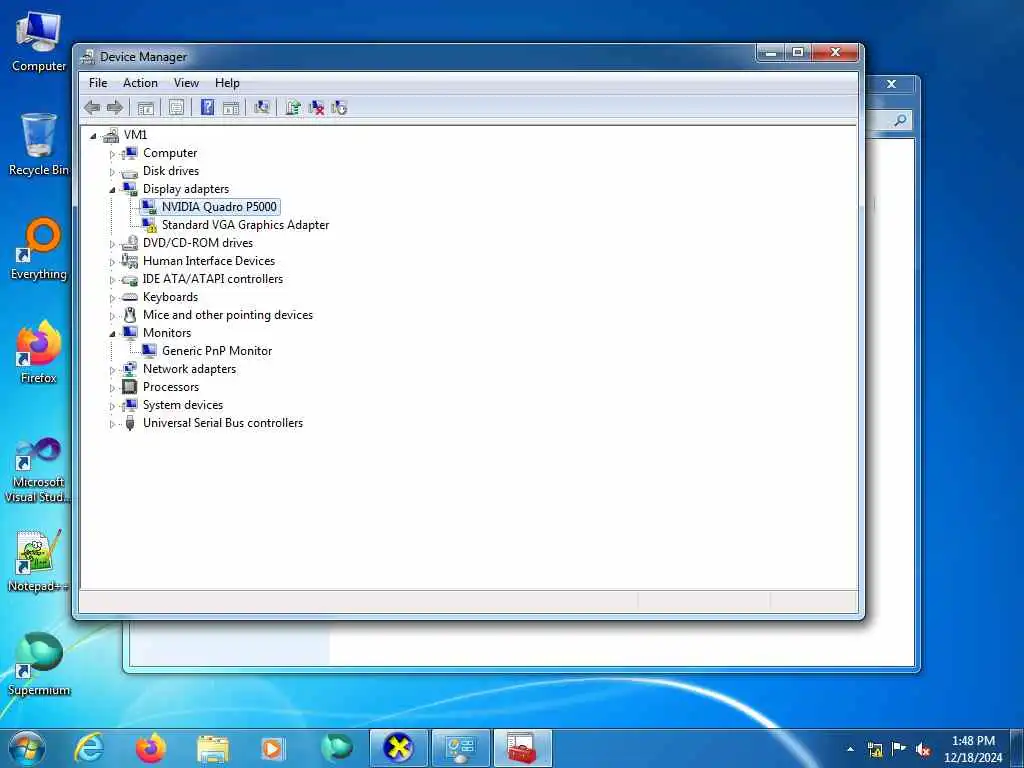Click the warning icon beside Standard VGA Graphics Adapter
Image resolution: width=1024 pixels, height=768 pixels.
pos(150,225)
